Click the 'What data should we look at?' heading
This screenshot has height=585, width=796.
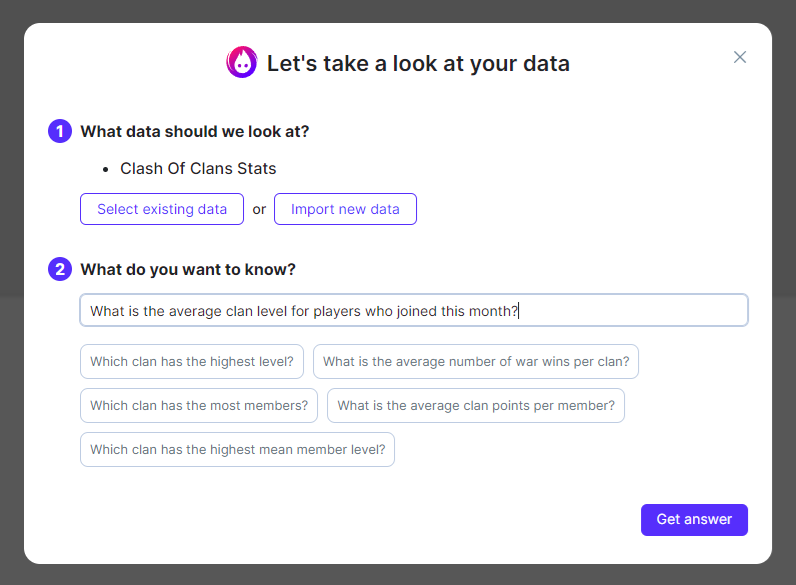pos(195,131)
